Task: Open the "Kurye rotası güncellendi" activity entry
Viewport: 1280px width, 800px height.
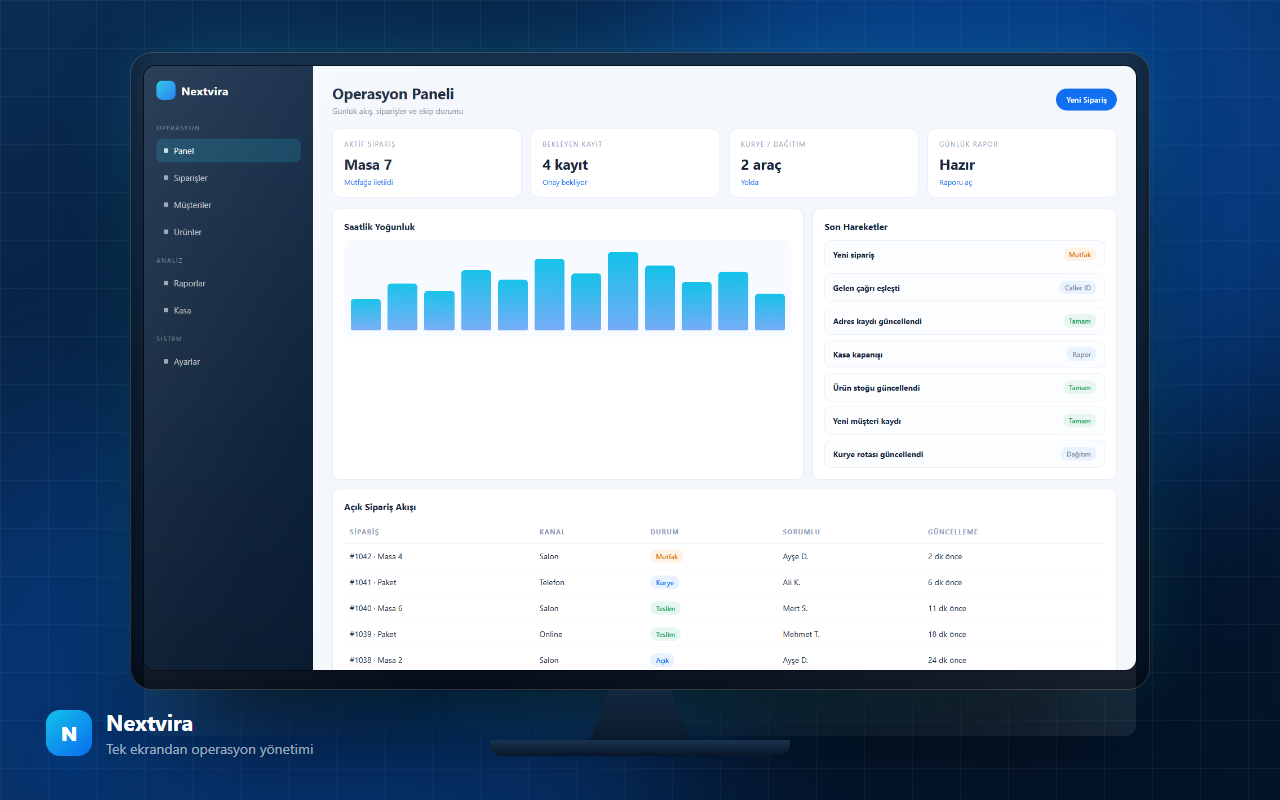Action: (x=964, y=454)
